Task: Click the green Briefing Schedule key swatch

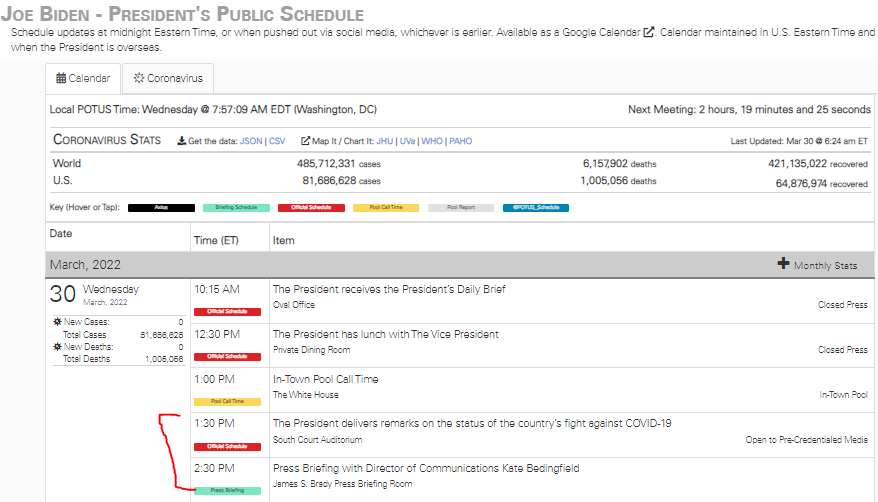Action: pos(236,208)
